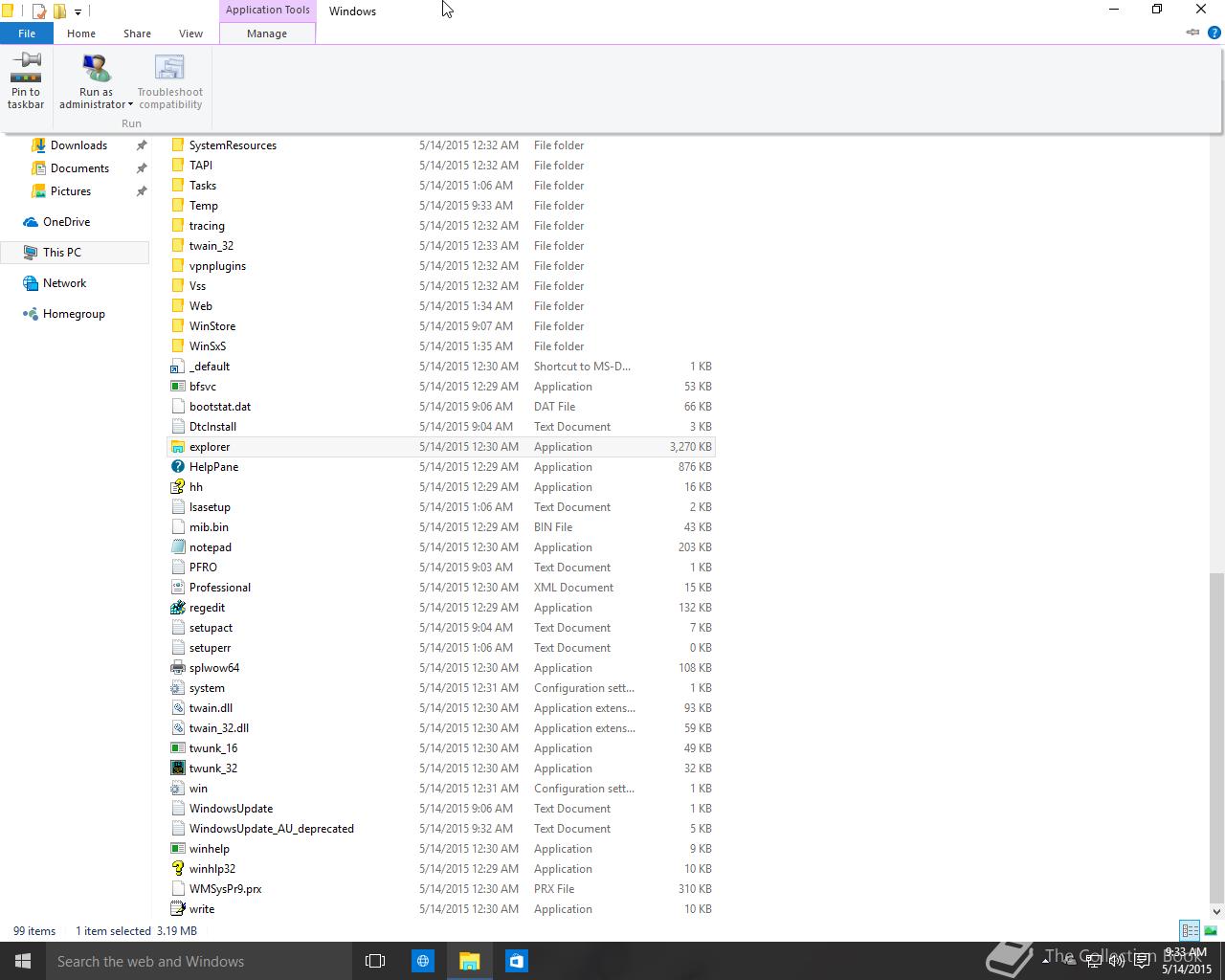This screenshot has width=1225, height=980.
Task: Click the bfsvc application icon
Action: tap(177, 387)
